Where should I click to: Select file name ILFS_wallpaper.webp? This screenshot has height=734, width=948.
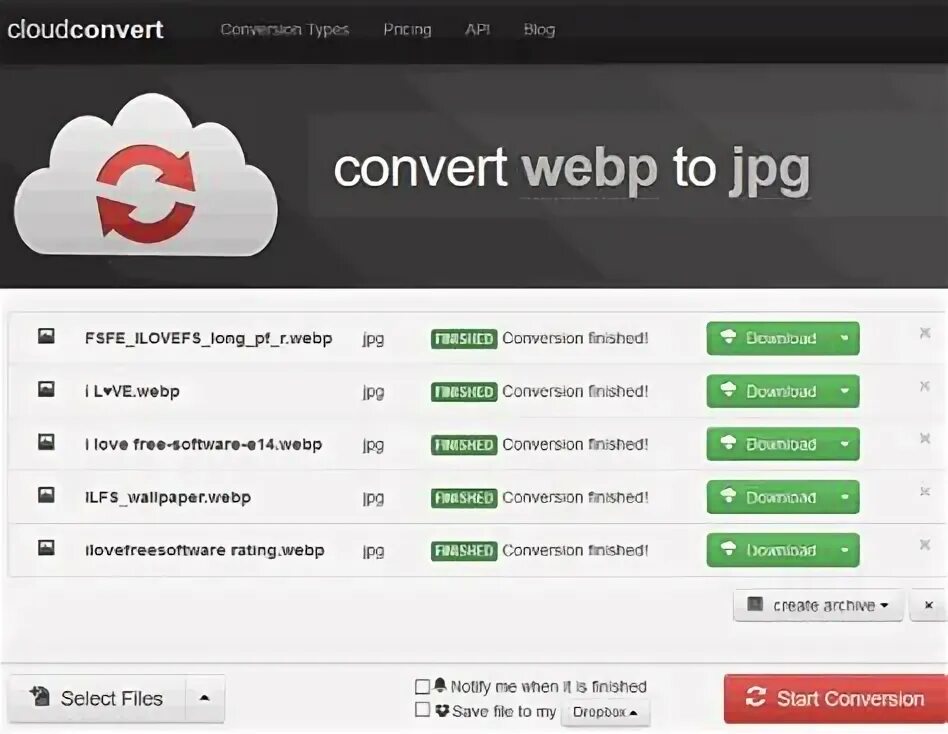[167, 498]
